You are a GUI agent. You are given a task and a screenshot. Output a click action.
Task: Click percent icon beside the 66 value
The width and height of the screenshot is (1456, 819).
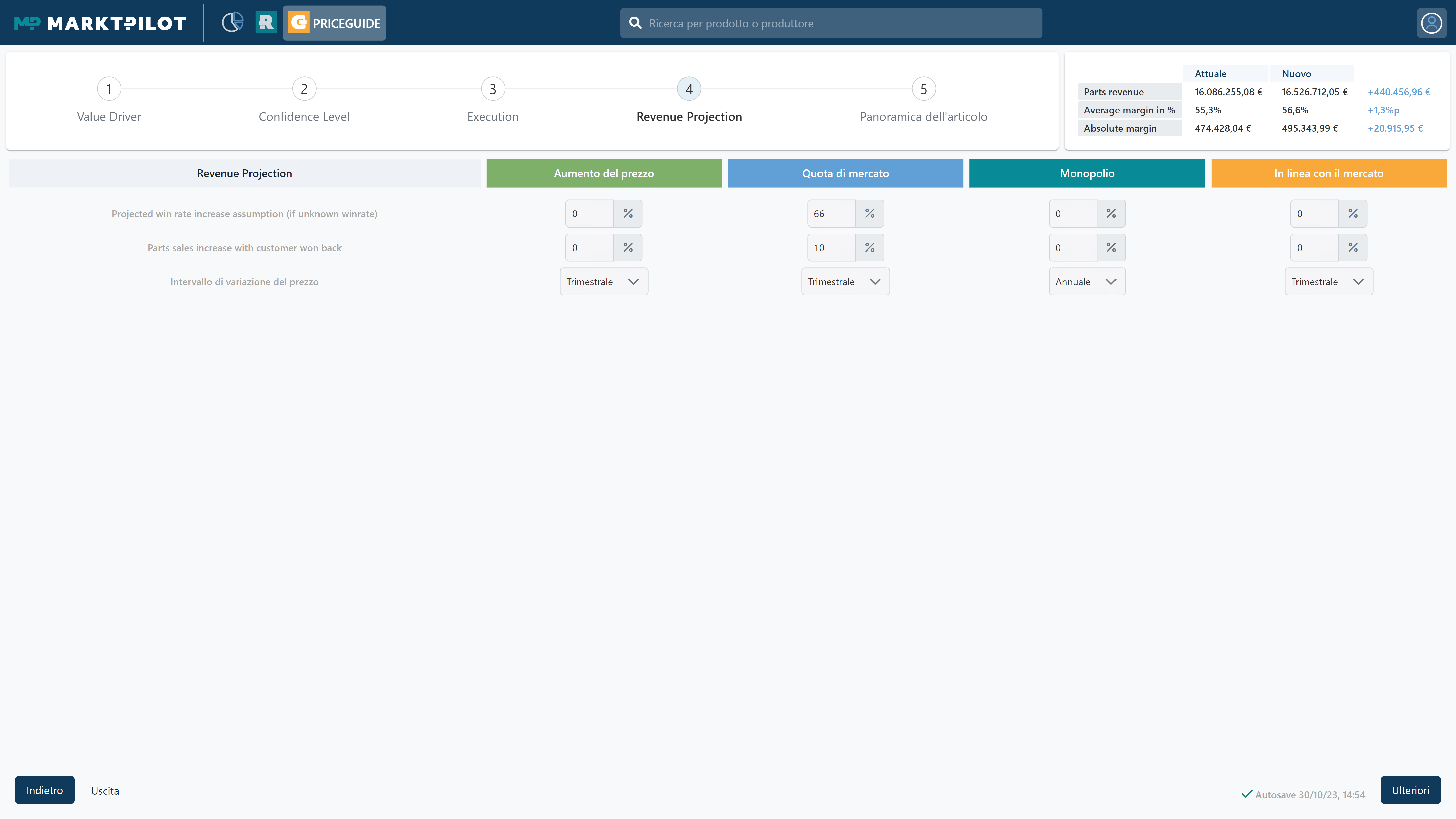pyautogui.click(x=870, y=214)
